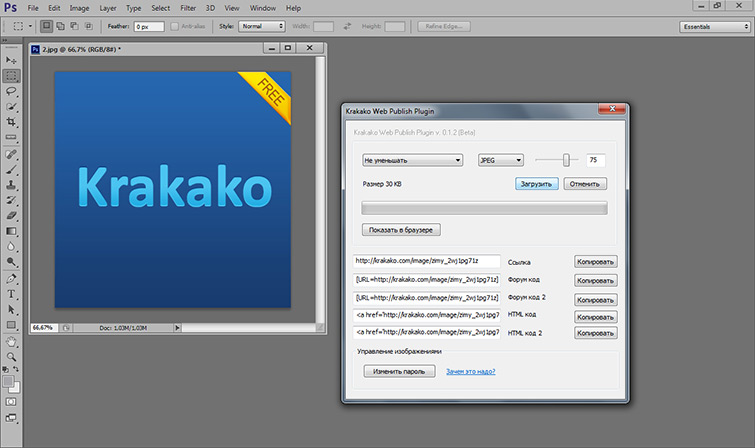Select the Ruler tool
Screen dimensions: 755x448
pyautogui.click(x=11, y=137)
